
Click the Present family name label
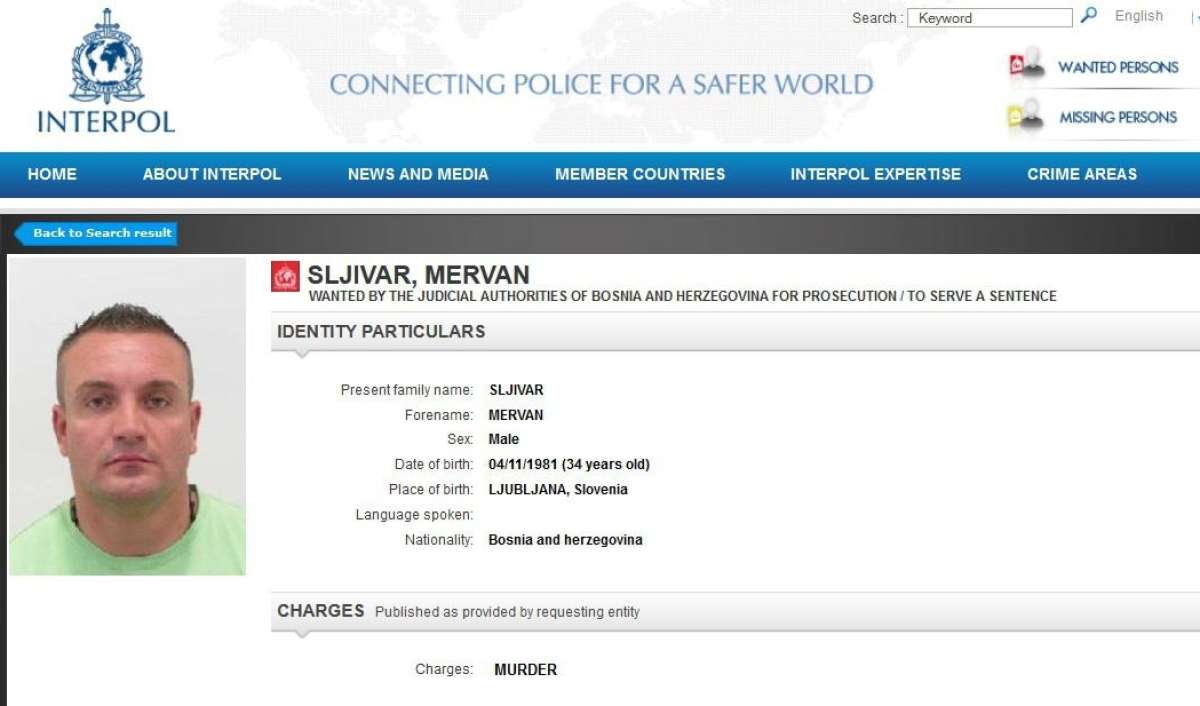(407, 390)
